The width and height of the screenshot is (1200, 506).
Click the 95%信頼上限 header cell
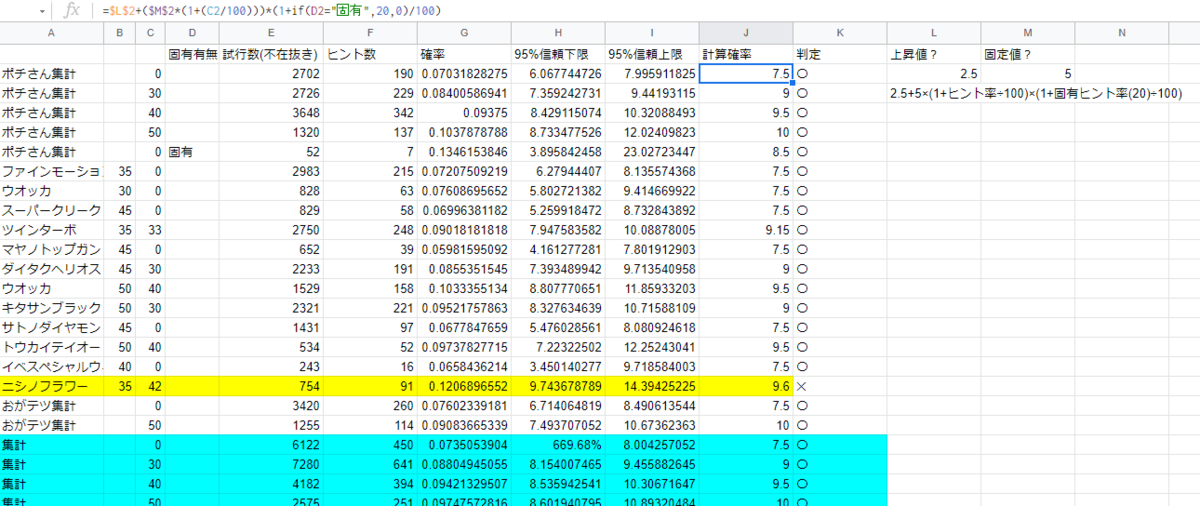tap(651, 54)
